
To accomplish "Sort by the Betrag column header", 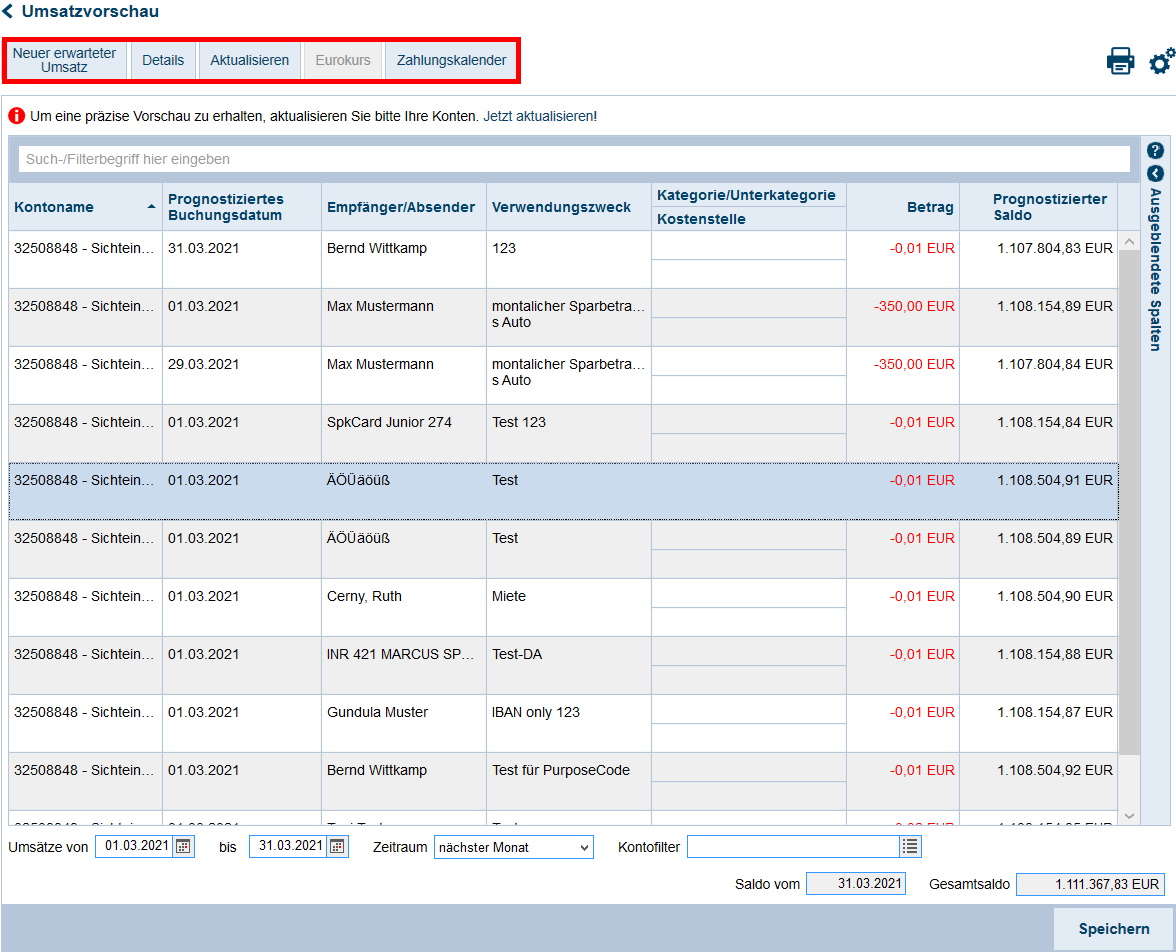I will (931, 207).
